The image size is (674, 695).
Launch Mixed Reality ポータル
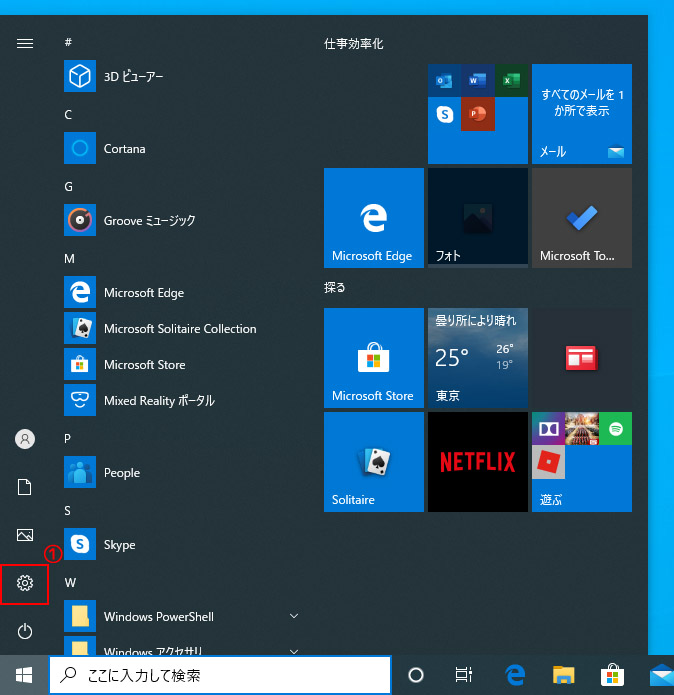pos(182,400)
